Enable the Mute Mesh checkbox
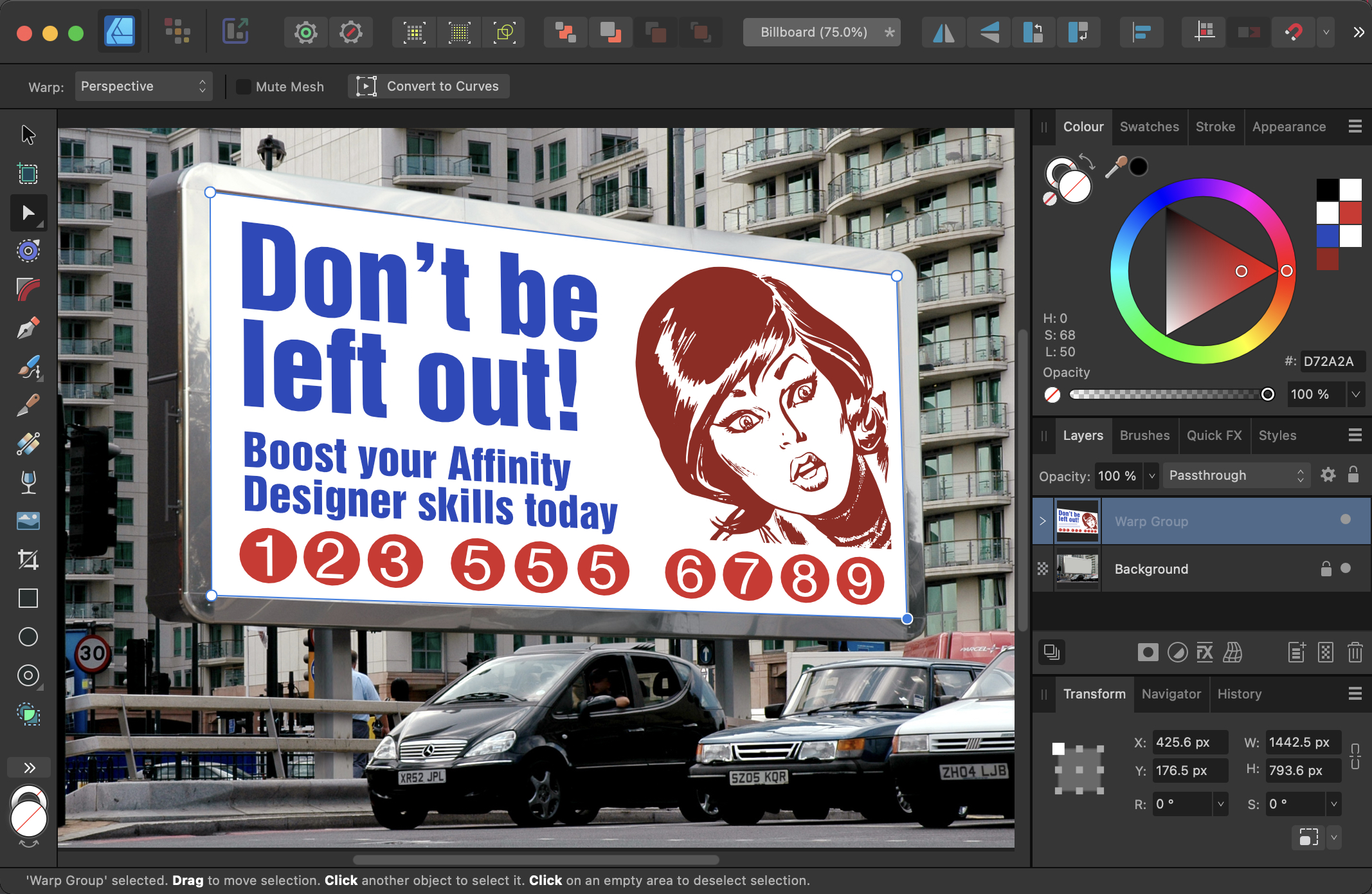 tap(244, 87)
